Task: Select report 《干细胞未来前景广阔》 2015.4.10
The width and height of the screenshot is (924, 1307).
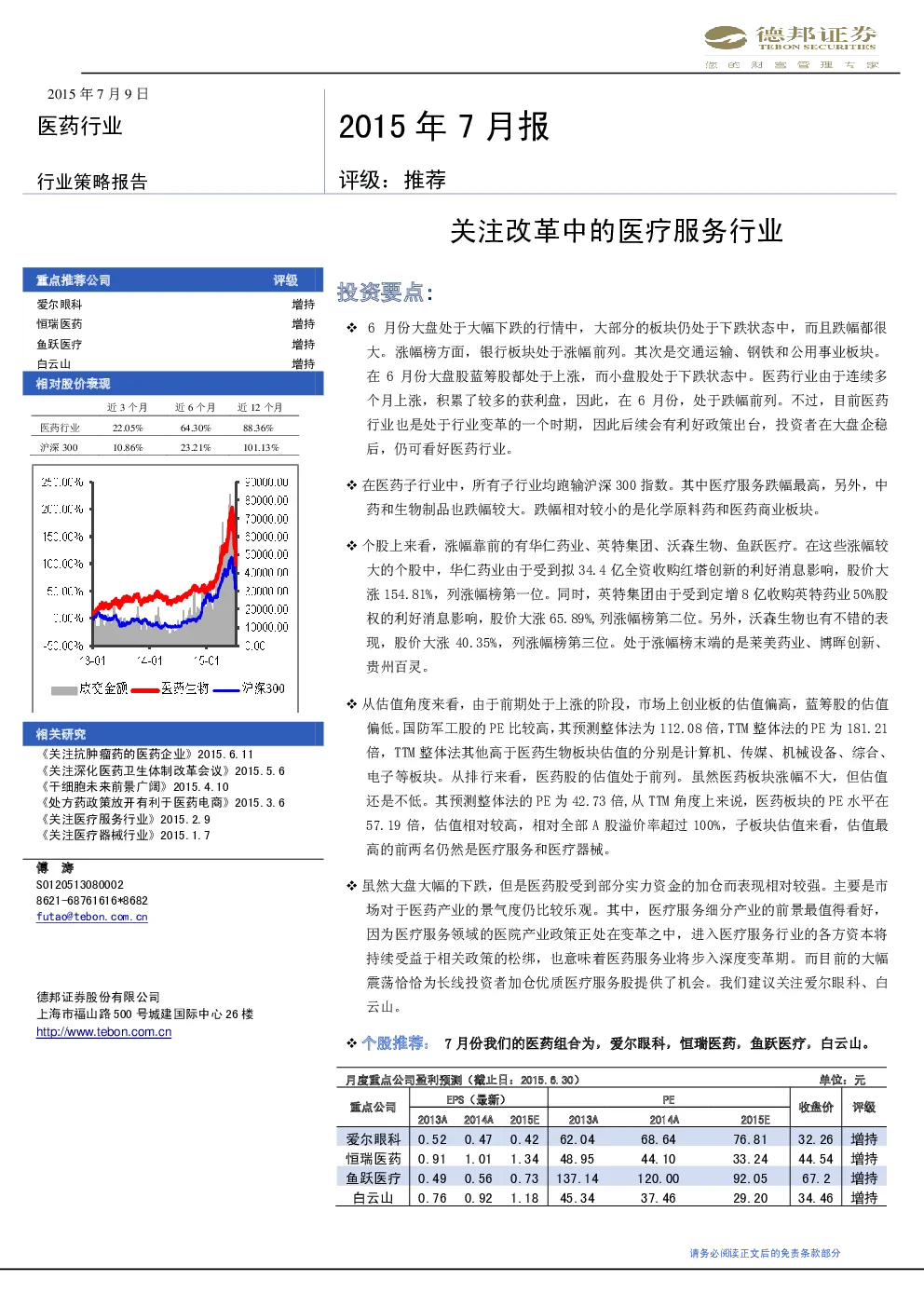Action: 133,787
